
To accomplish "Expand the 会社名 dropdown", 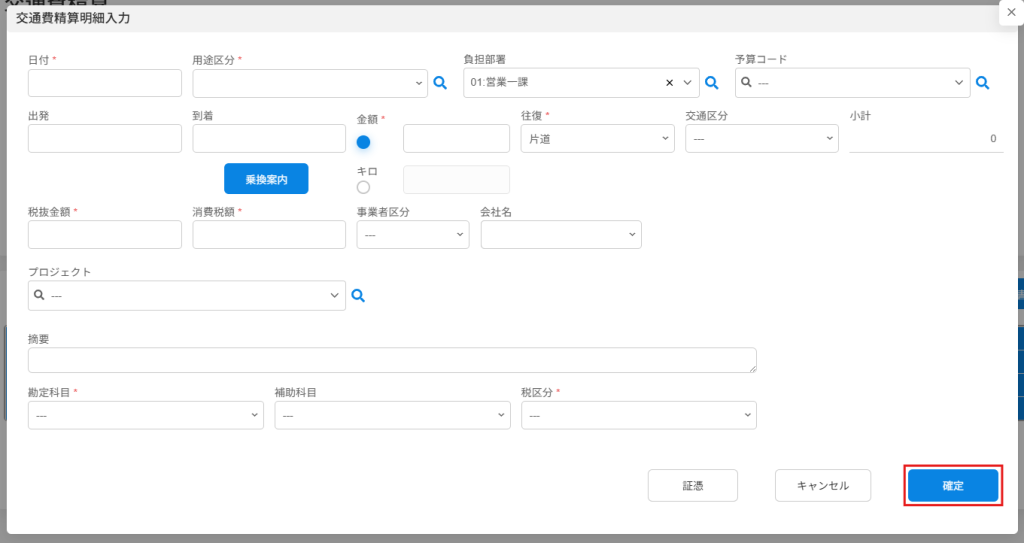I will coord(560,234).
